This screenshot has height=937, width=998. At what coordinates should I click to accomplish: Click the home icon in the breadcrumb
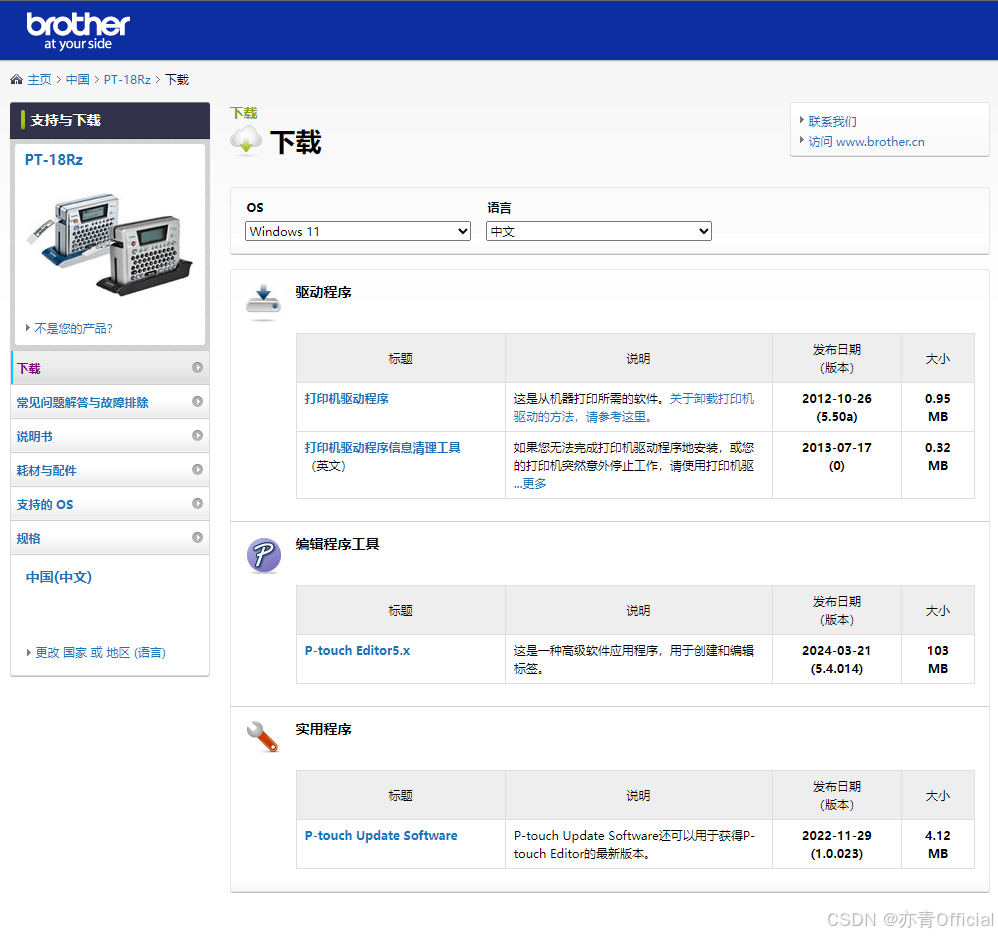17,80
